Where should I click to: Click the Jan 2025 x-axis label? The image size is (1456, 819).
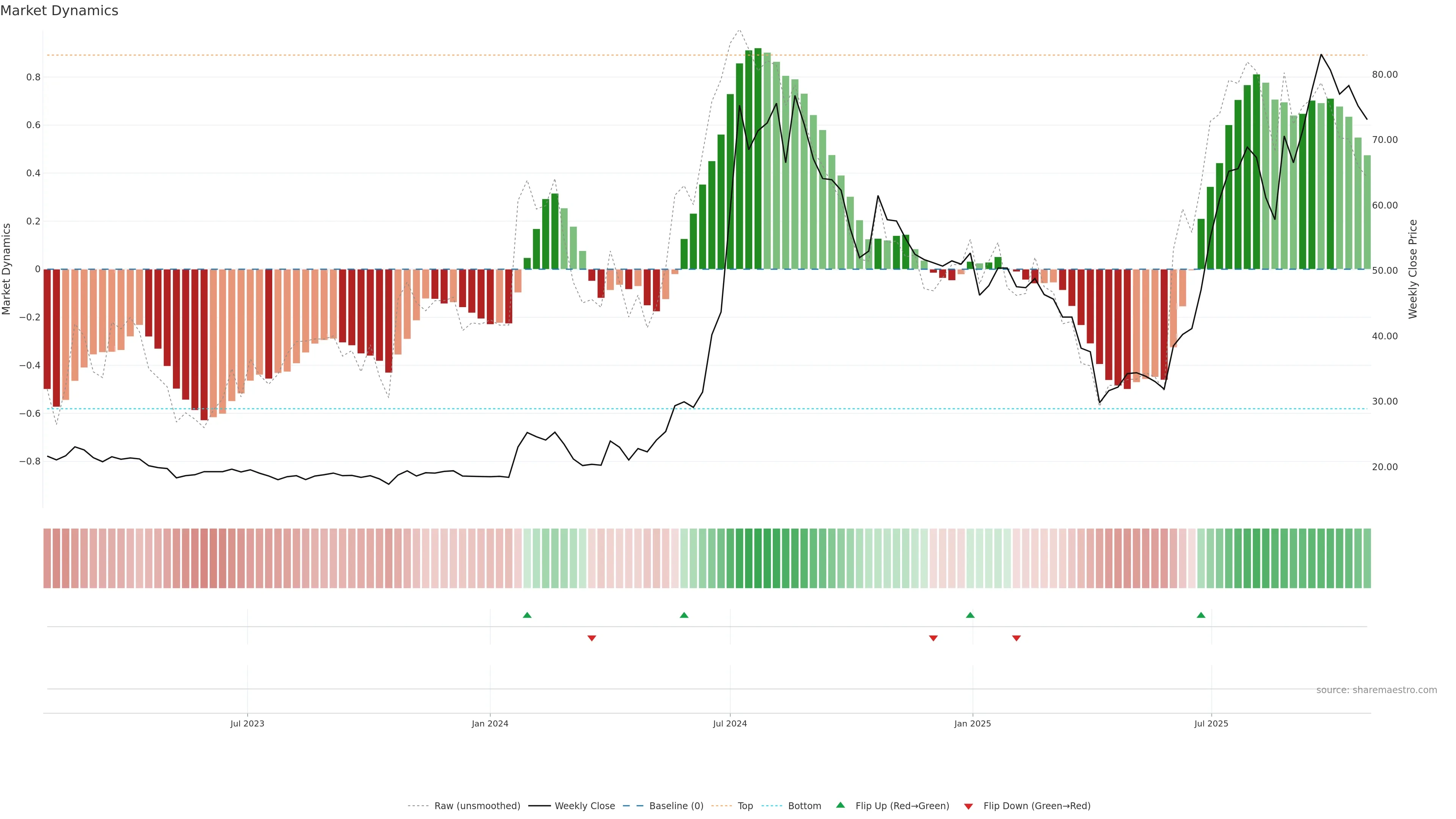pos(972,723)
